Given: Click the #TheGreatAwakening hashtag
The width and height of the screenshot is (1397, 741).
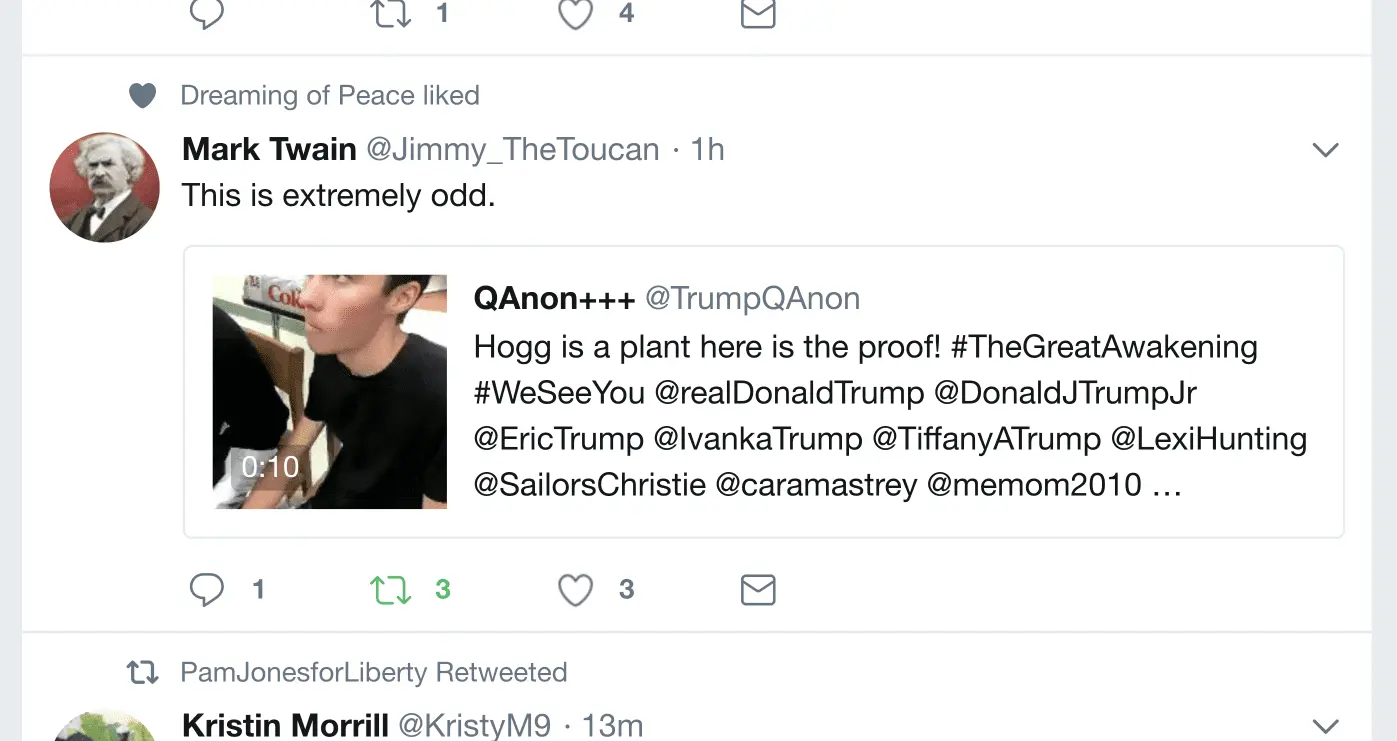Looking at the screenshot, I should [x=1104, y=347].
